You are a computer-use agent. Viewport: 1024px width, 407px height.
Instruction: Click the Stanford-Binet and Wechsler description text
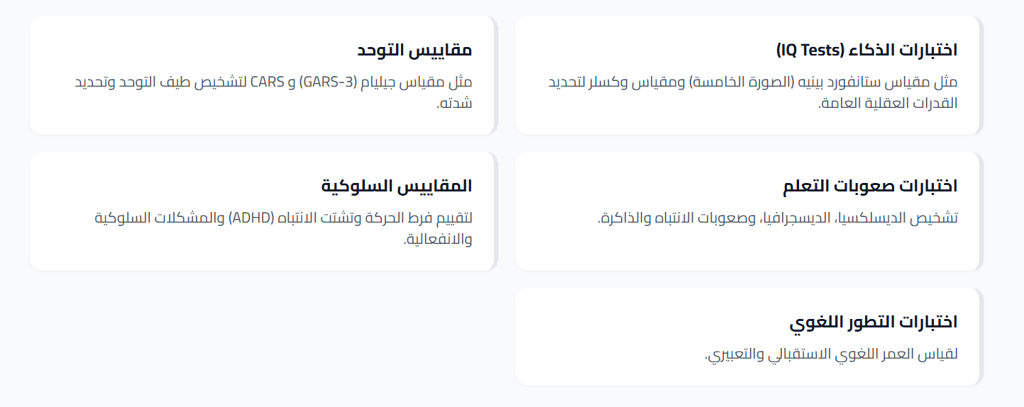pyautogui.click(x=752, y=92)
